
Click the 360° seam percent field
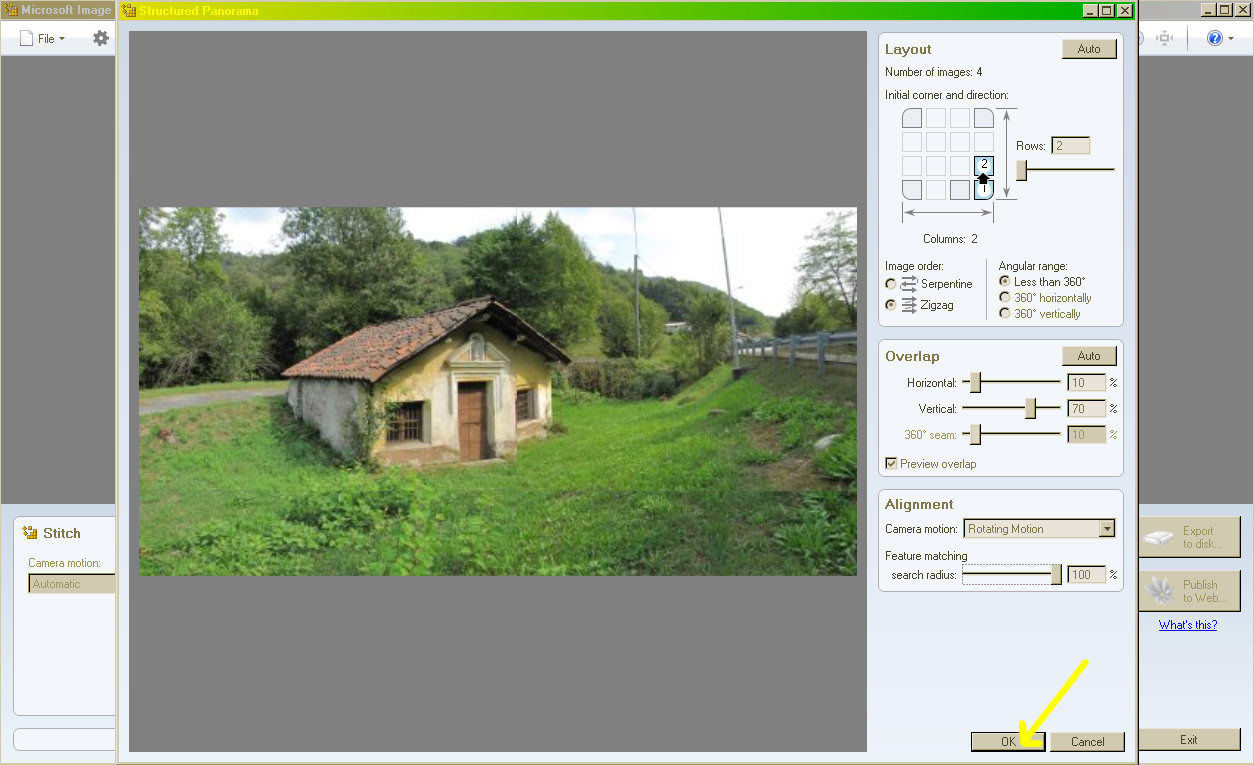1086,434
